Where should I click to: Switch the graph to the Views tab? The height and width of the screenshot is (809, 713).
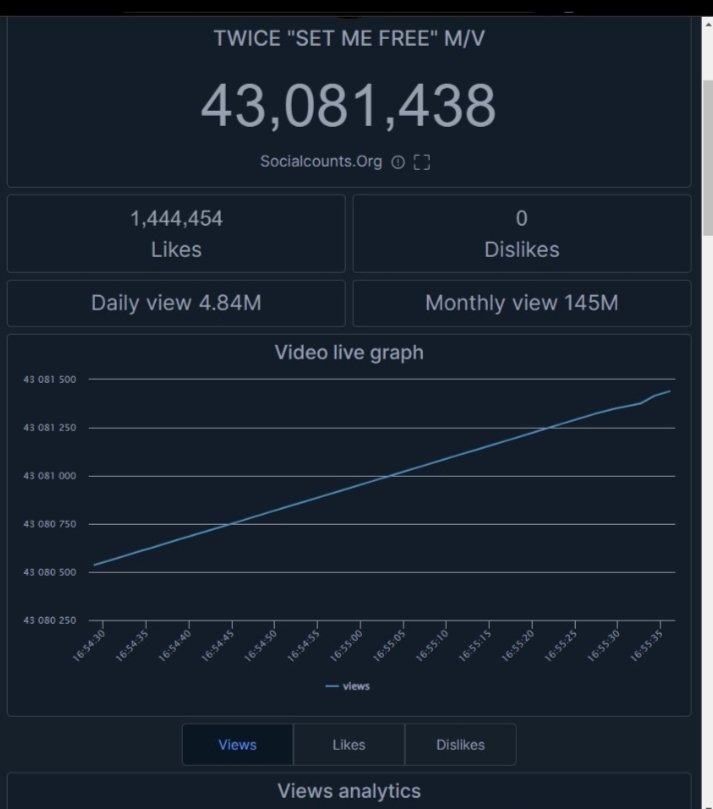237,745
